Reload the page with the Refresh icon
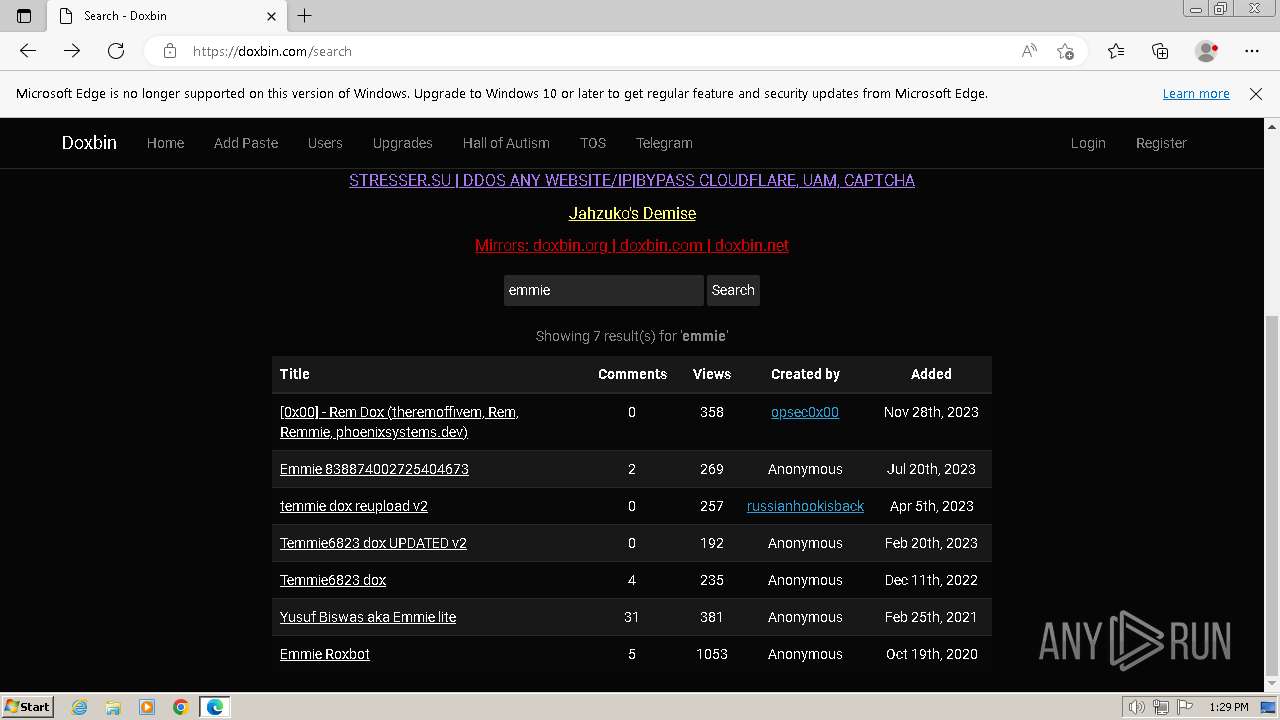Viewport: 1280px width, 720px height. click(x=116, y=51)
